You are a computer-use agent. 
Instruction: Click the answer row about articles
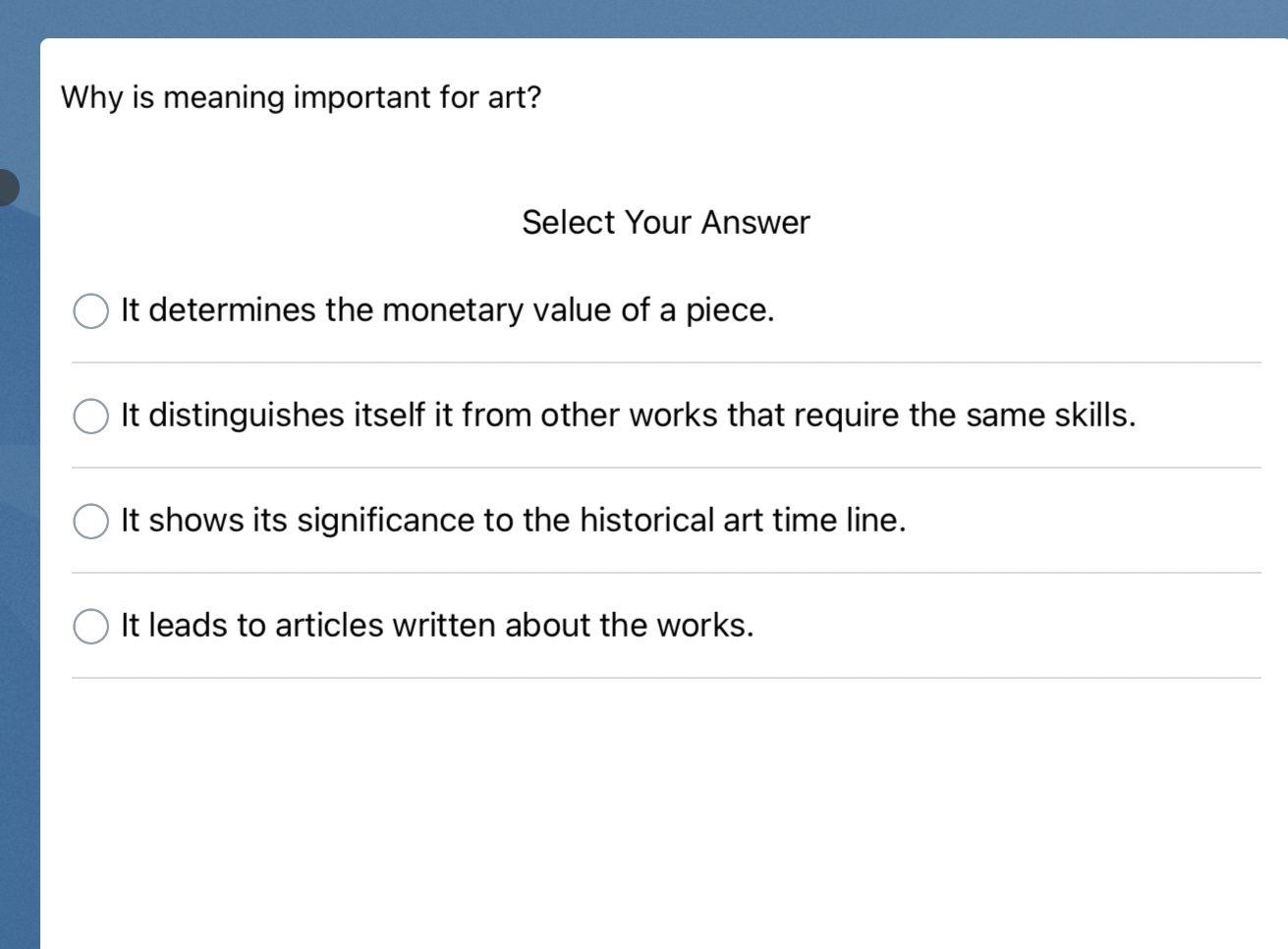[x=436, y=626]
